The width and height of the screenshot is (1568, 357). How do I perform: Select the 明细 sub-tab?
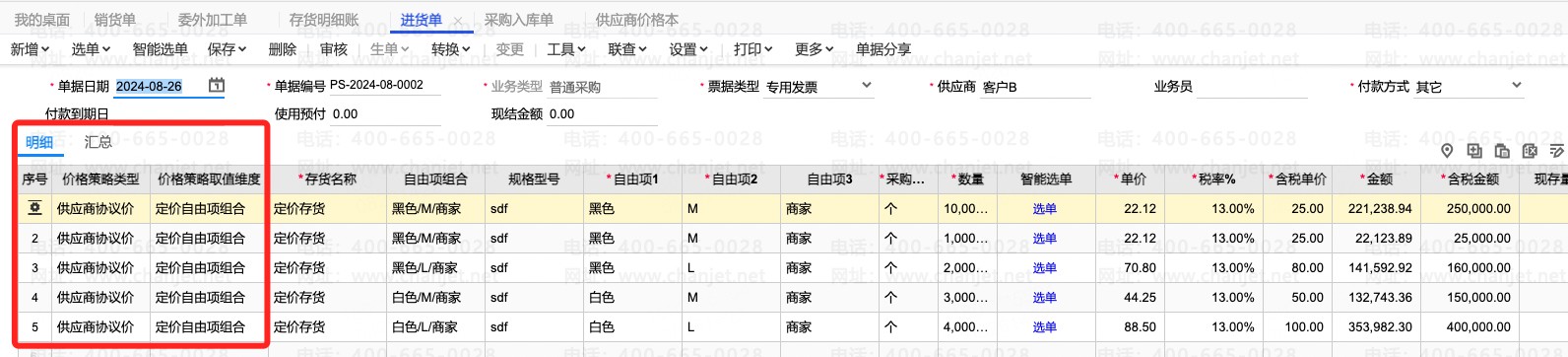point(39,142)
